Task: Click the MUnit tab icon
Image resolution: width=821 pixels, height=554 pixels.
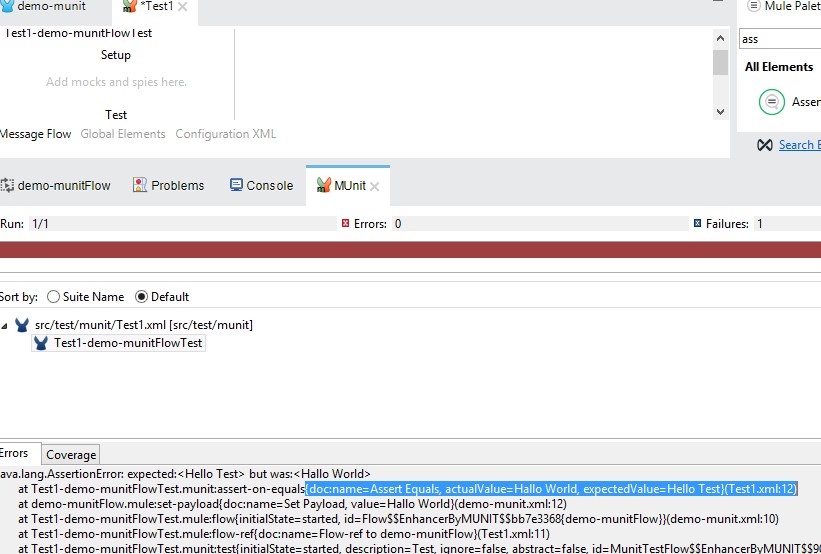Action: point(324,185)
